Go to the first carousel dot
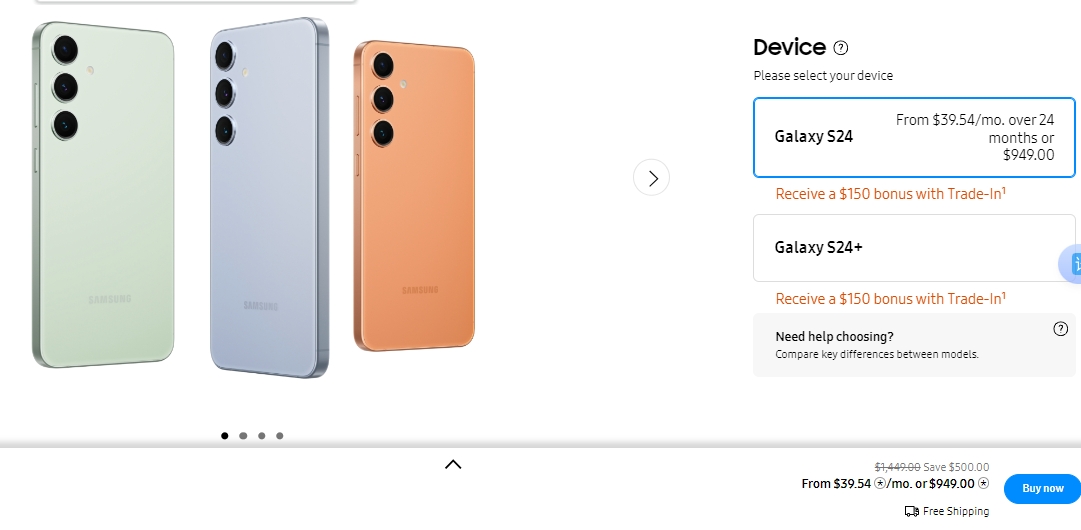Screen dimensions: 1081x530 coord(225,436)
